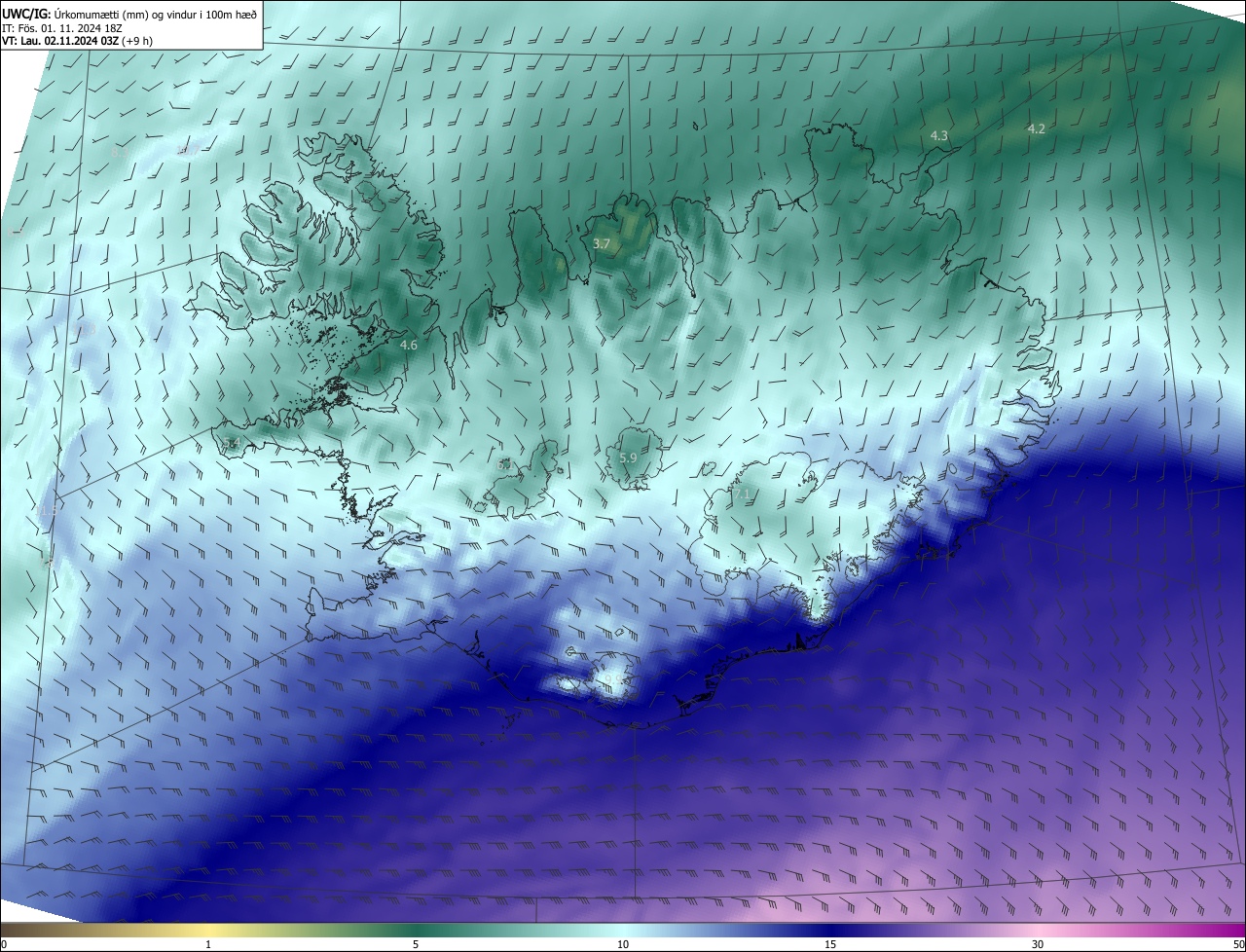This screenshot has width=1246, height=952.
Task: Click the 5.4 value on Snæfellsnes peninsula
Action: click(231, 444)
